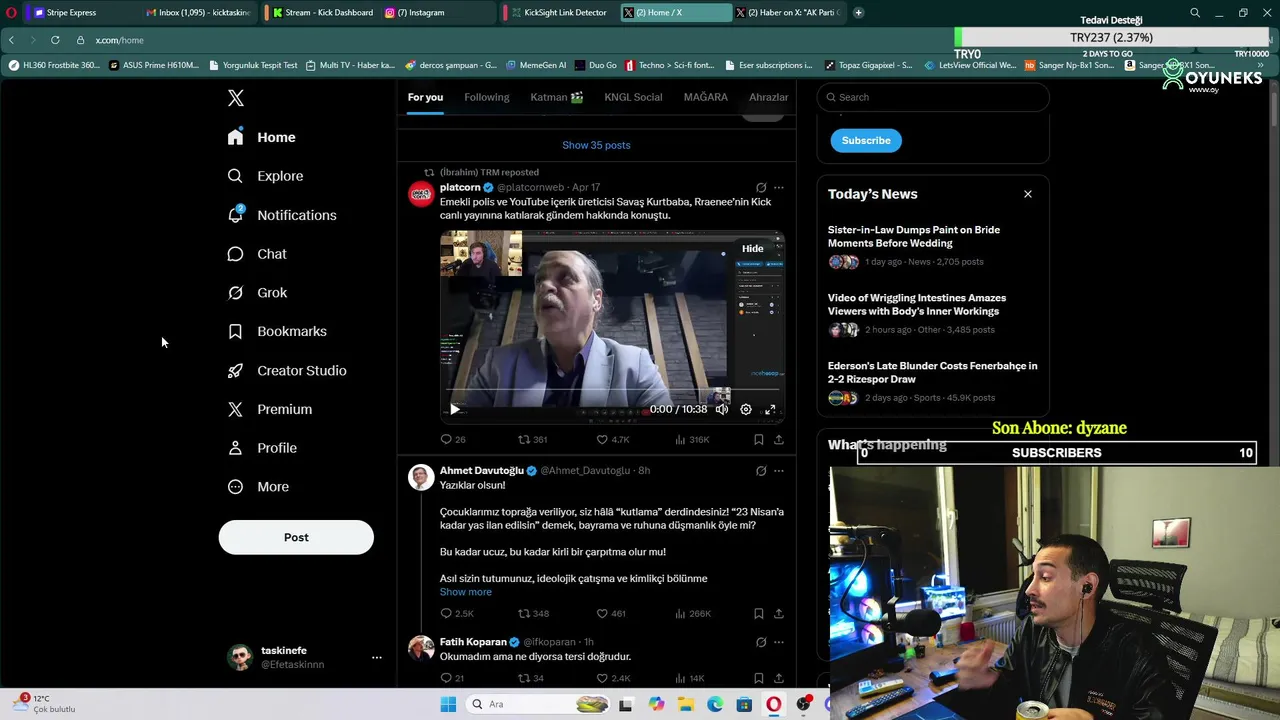Click the X search input field
The image size is (1280, 720).
[933, 97]
